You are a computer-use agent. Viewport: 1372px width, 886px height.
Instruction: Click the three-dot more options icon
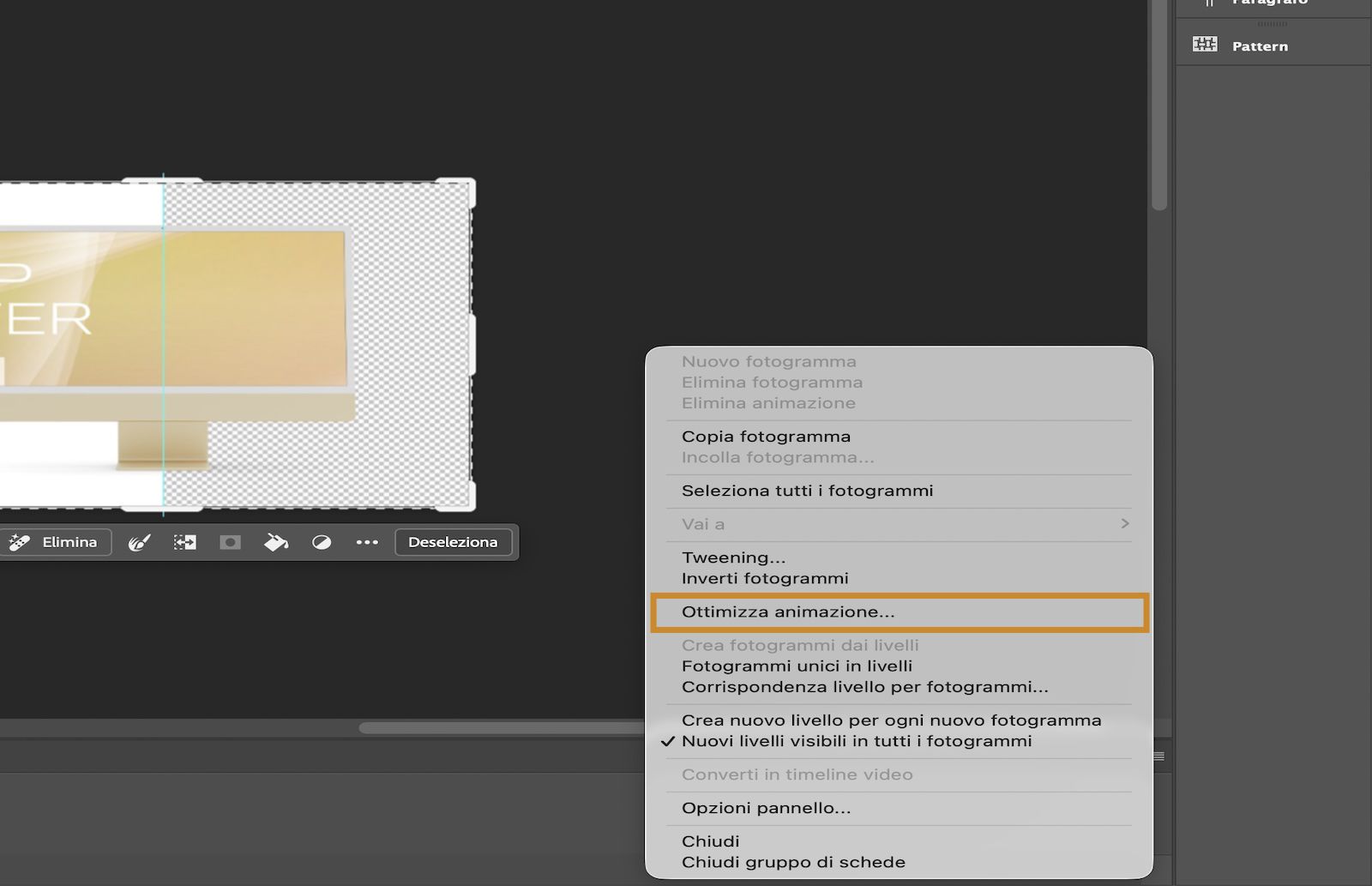tap(367, 542)
